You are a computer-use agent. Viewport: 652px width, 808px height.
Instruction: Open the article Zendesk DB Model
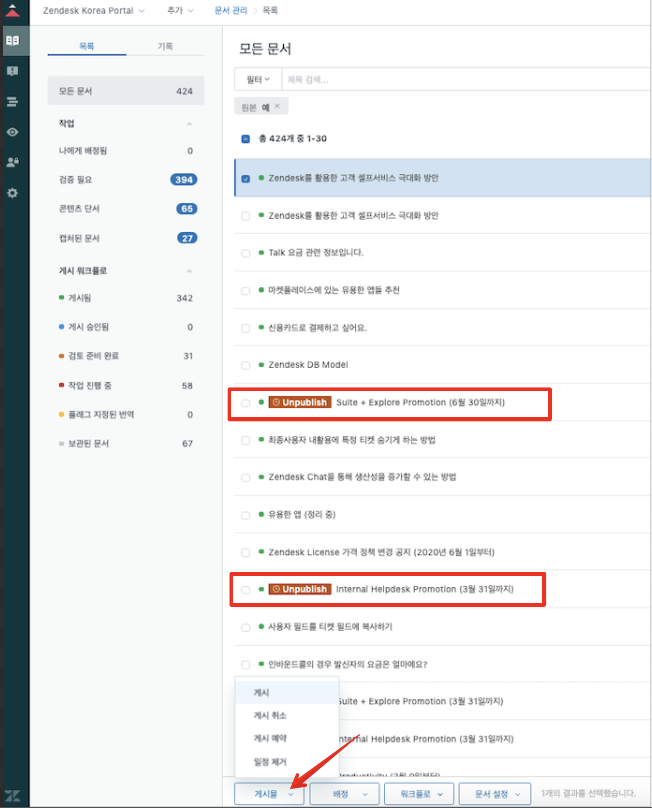pyautogui.click(x=308, y=365)
